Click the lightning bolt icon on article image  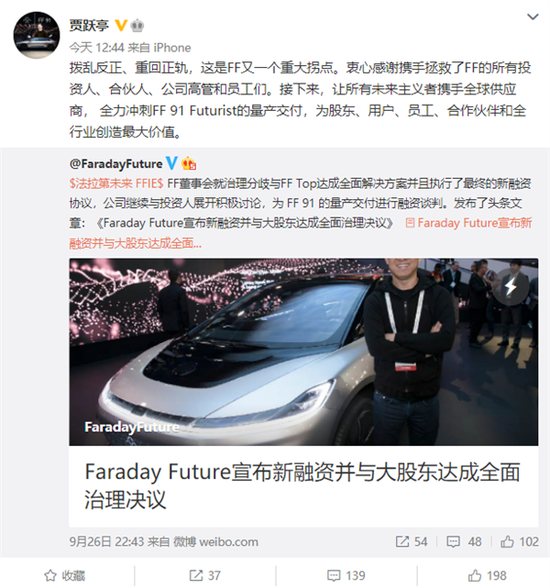pyautogui.click(x=510, y=287)
